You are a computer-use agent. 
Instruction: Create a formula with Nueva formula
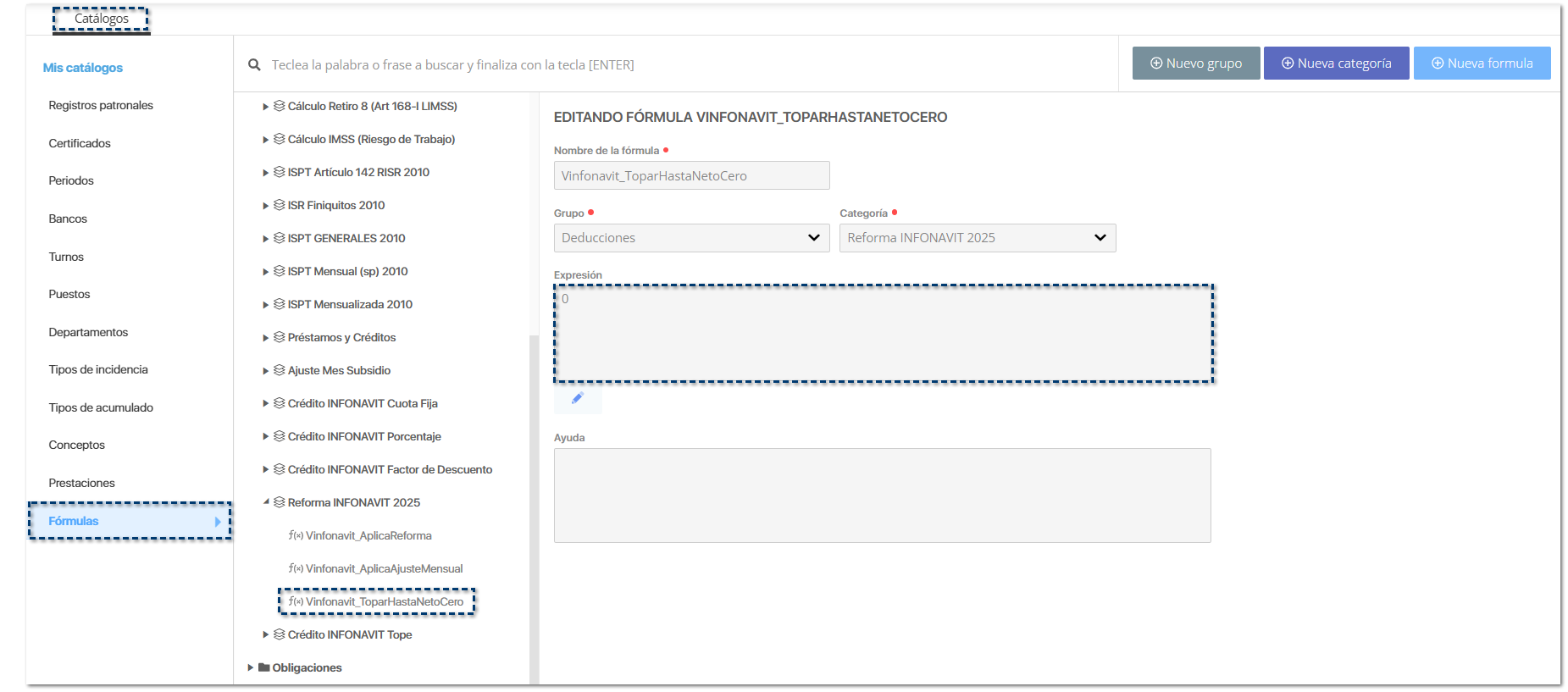1482,64
